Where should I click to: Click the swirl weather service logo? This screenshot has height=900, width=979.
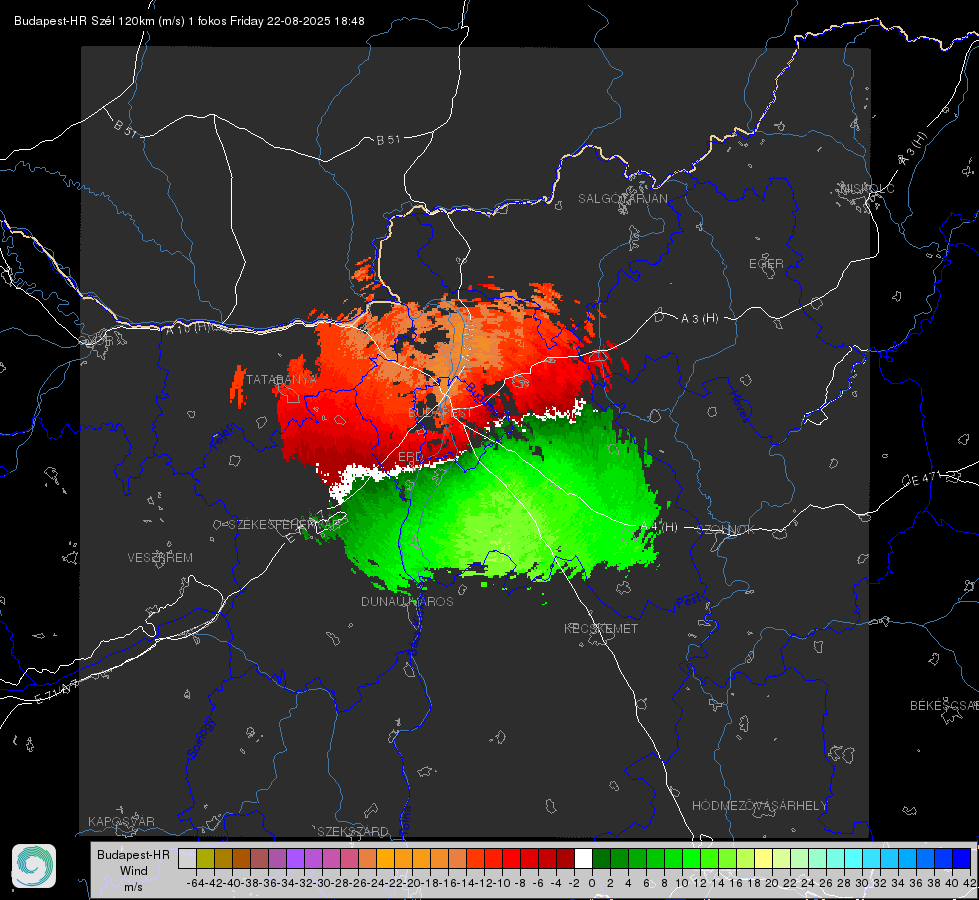[x=34, y=866]
